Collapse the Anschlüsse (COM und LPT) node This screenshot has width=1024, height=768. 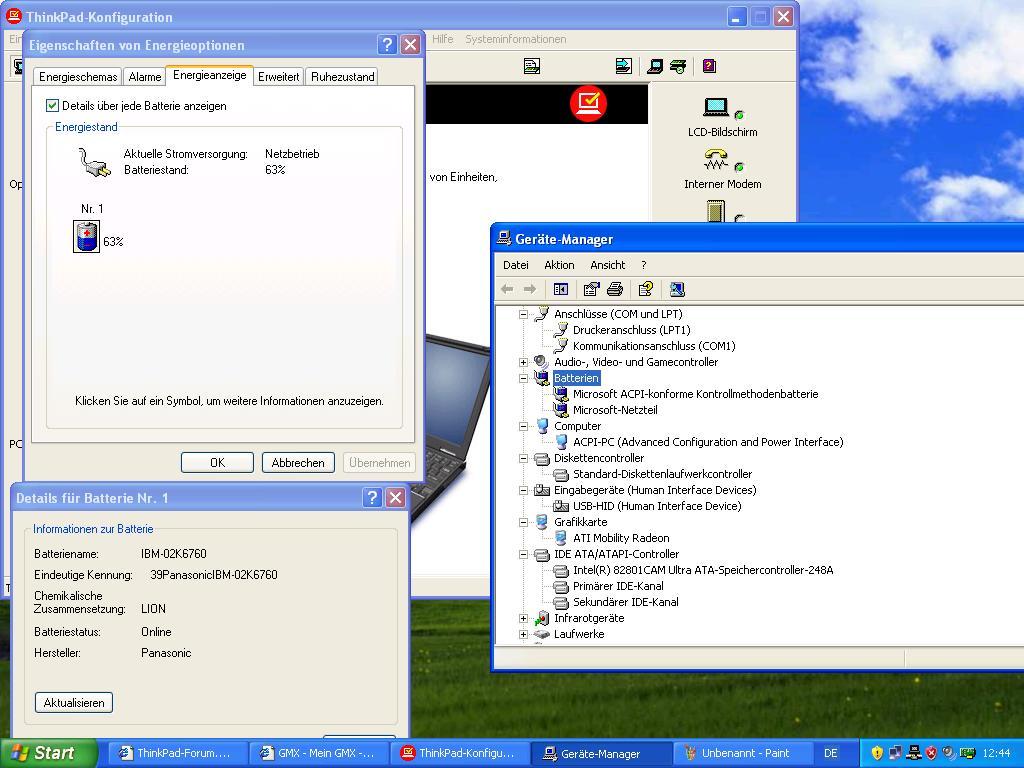[x=523, y=314]
